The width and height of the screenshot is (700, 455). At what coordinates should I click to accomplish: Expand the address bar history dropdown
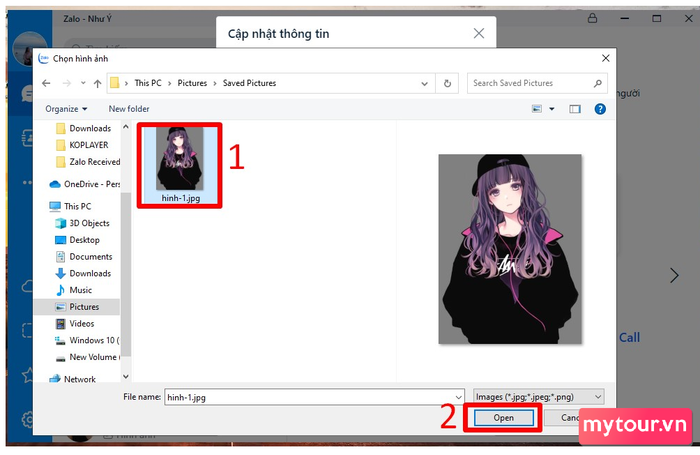click(x=425, y=83)
